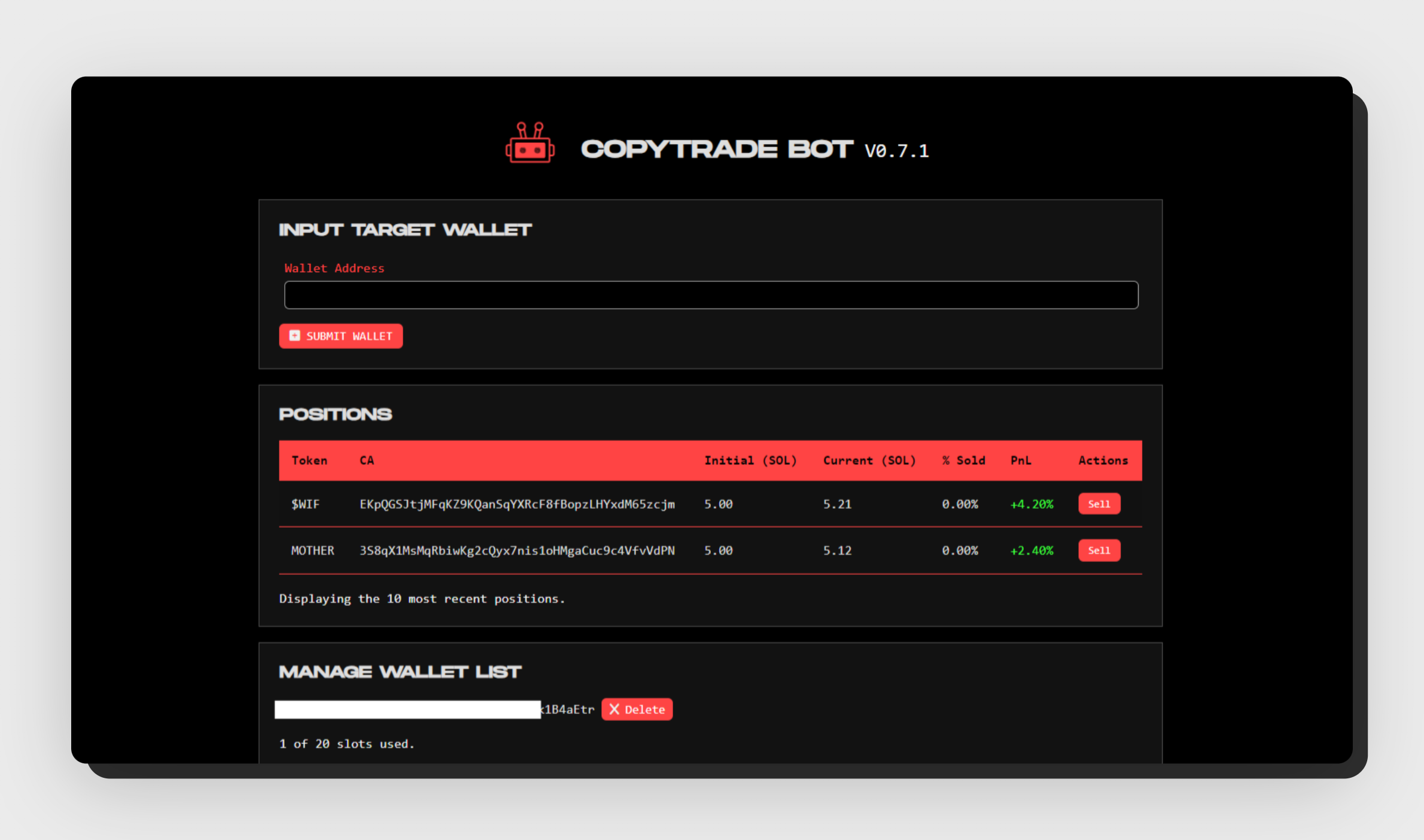Screen dimensions: 1424x840
Task: Click the MOTHER initial amount 5.00
Action: pyautogui.click(x=718, y=550)
